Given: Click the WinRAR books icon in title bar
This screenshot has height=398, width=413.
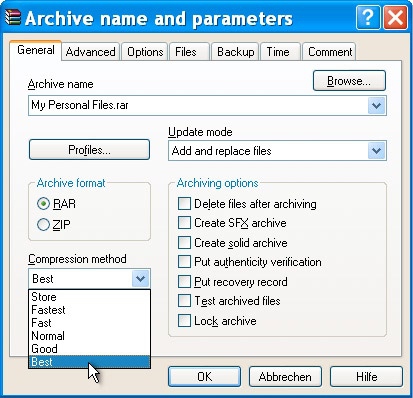Looking at the screenshot, I should click(x=13, y=18).
